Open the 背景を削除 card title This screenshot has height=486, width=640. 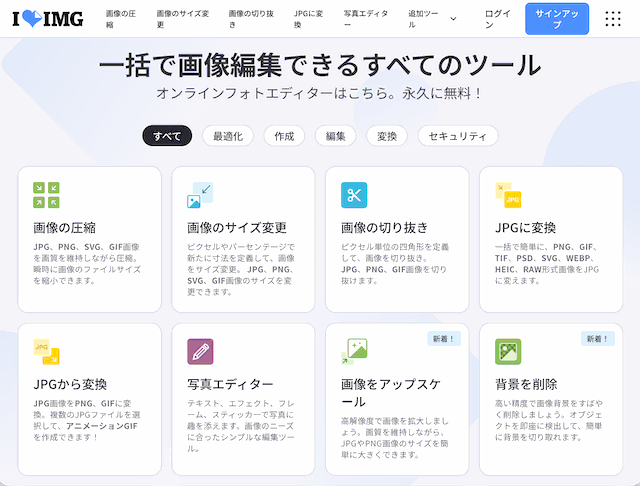pos(526,384)
